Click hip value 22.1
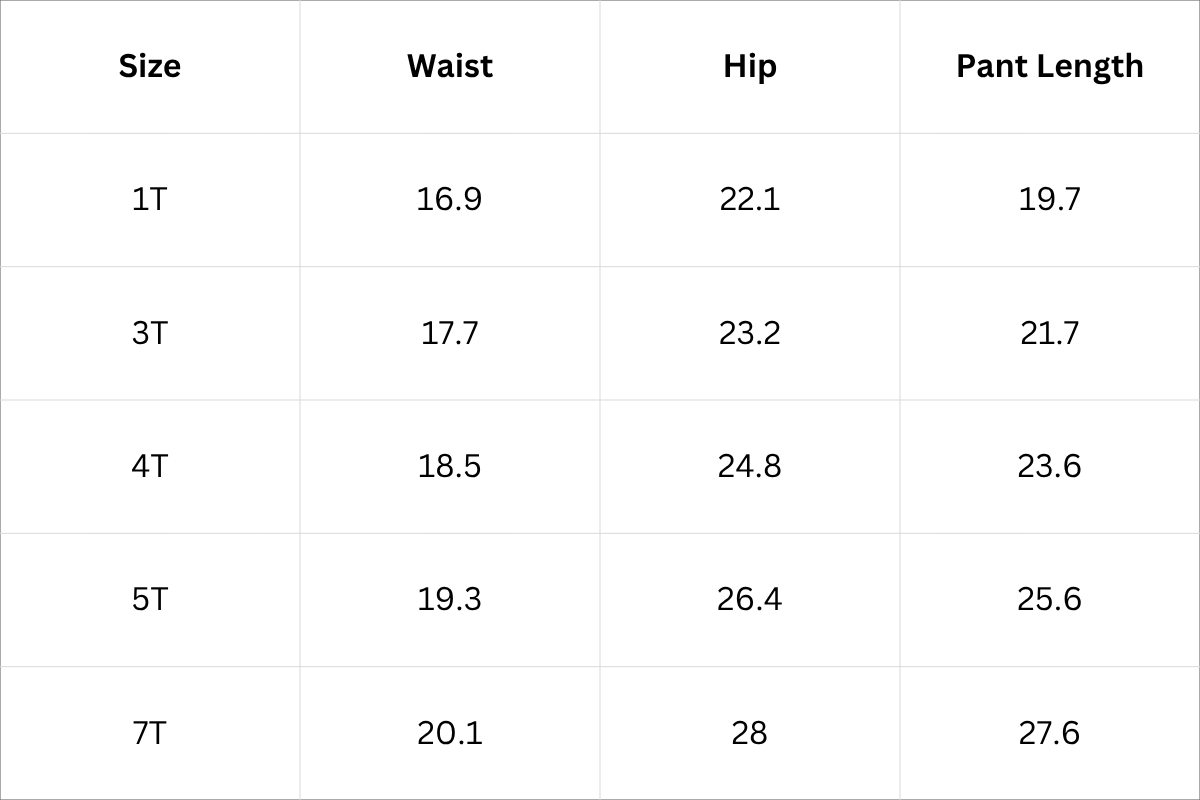Screen dimensions: 1200x800 coord(750,199)
